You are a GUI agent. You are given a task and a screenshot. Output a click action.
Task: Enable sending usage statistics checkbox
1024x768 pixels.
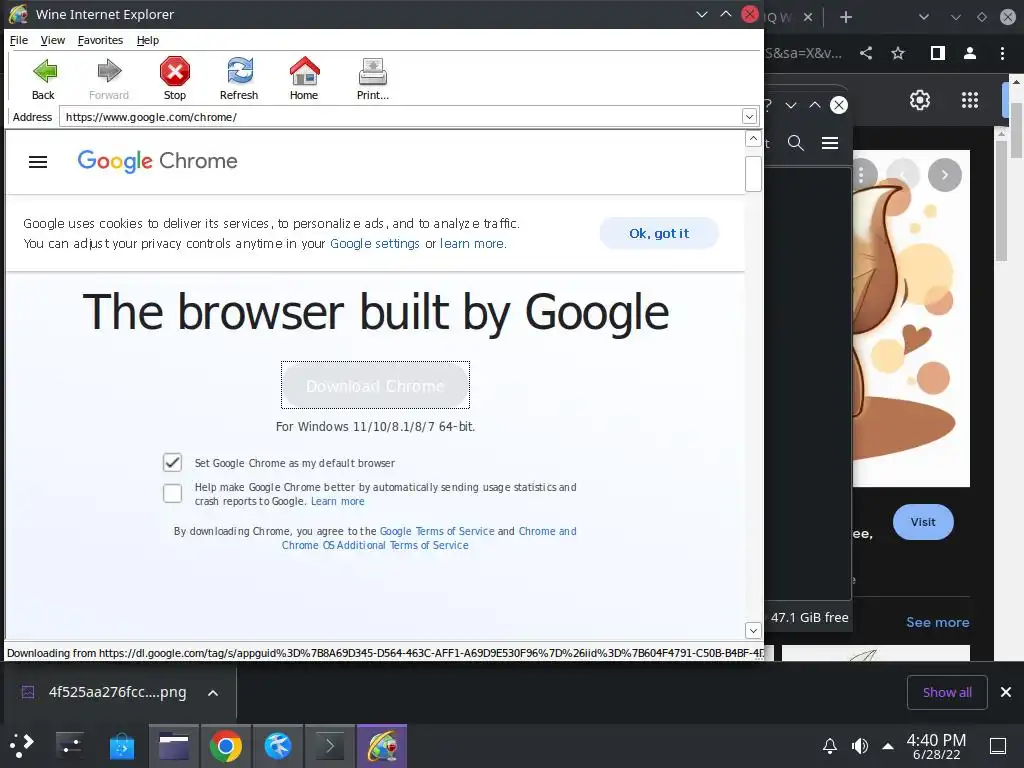point(172,493)
